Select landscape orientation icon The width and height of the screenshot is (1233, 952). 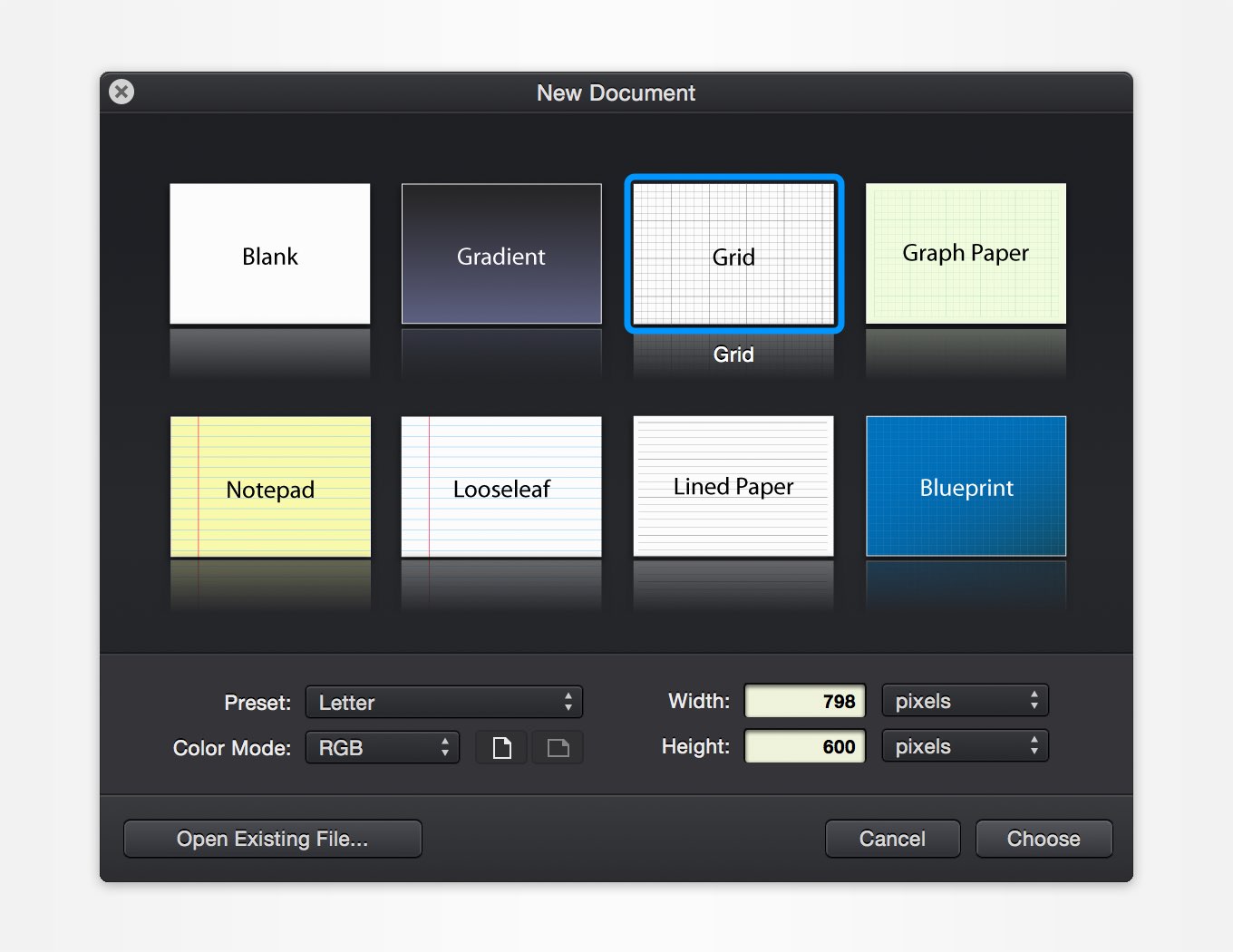coord(558,748)
